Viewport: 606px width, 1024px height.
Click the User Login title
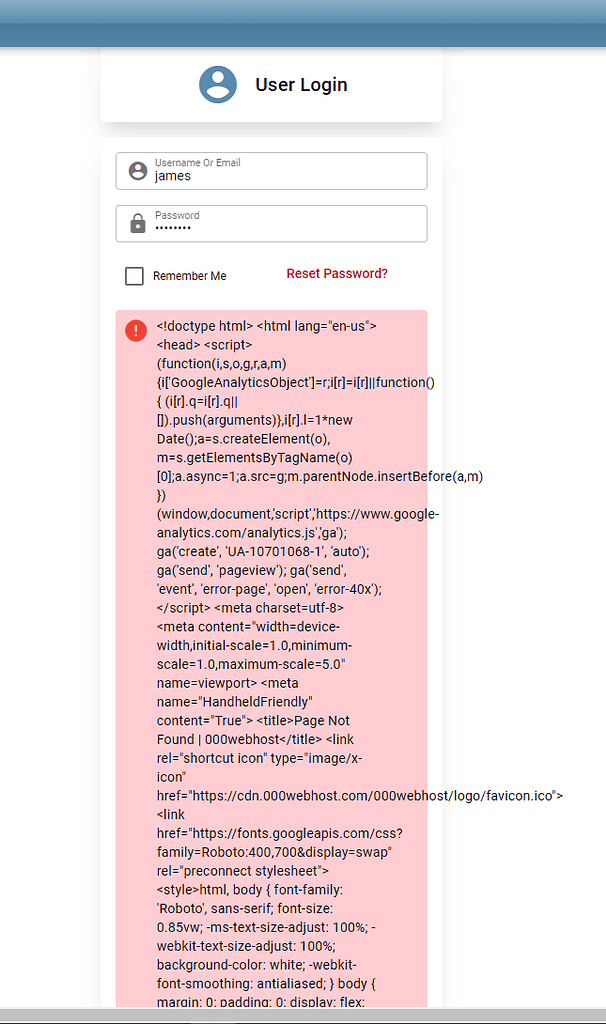[301, 84]
